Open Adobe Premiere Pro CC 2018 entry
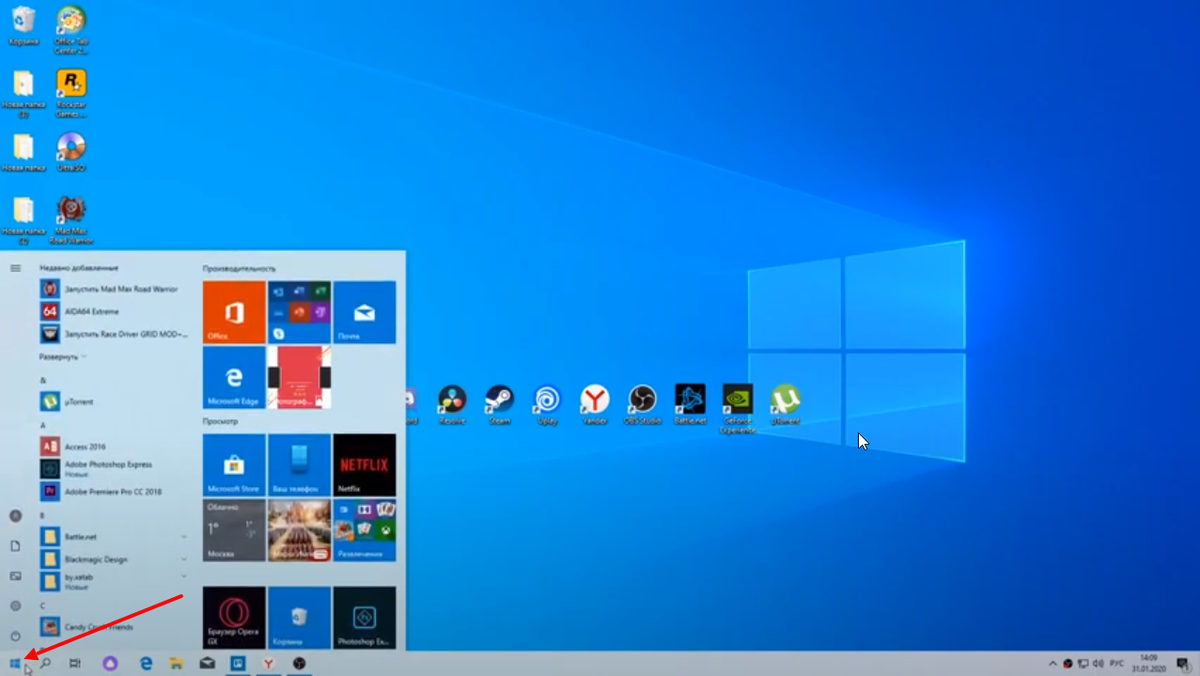The height and width of the screenshot is (676, 1200). pyautogui.click(x=114, y=492)
